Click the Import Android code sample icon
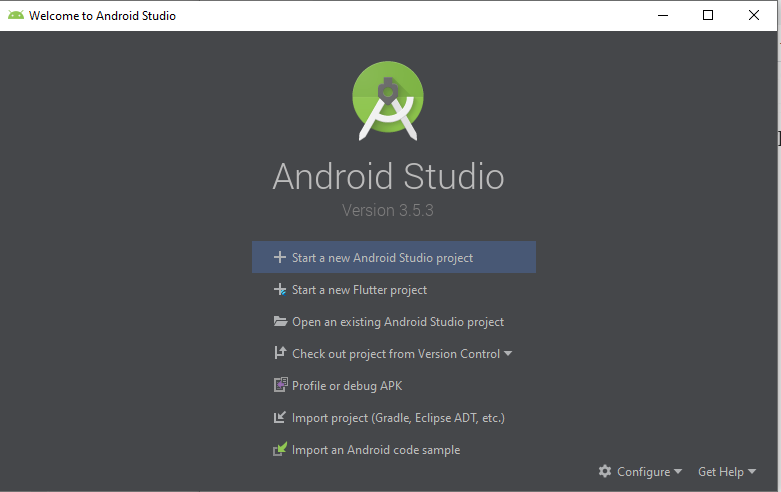The width and height of the screenshot is (781, 492). pyautogui.click(x=280, y=449)
